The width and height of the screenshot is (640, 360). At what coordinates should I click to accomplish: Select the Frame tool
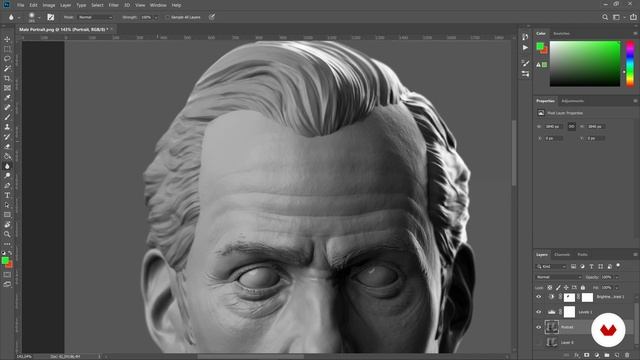point(7,88)
